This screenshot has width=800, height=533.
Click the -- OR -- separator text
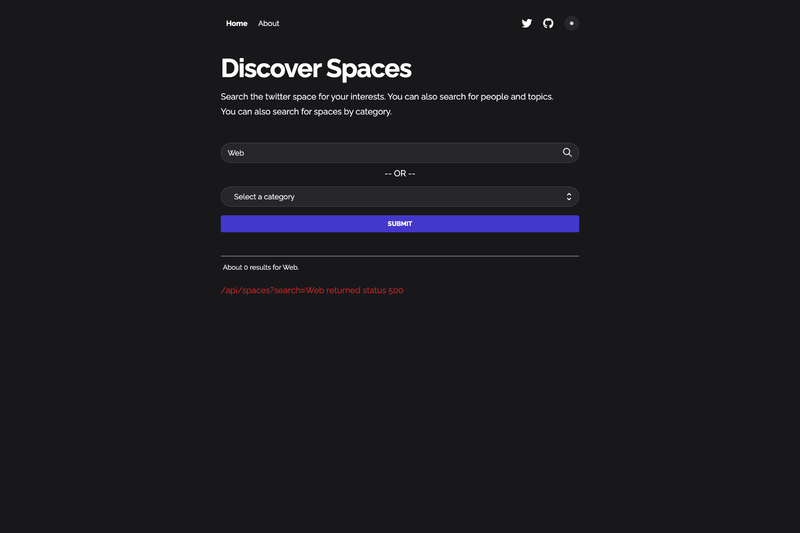399,174
